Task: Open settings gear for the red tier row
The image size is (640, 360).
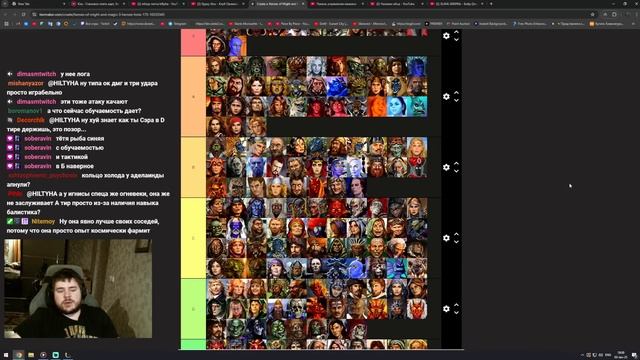Action: click(x=446, y=36)
